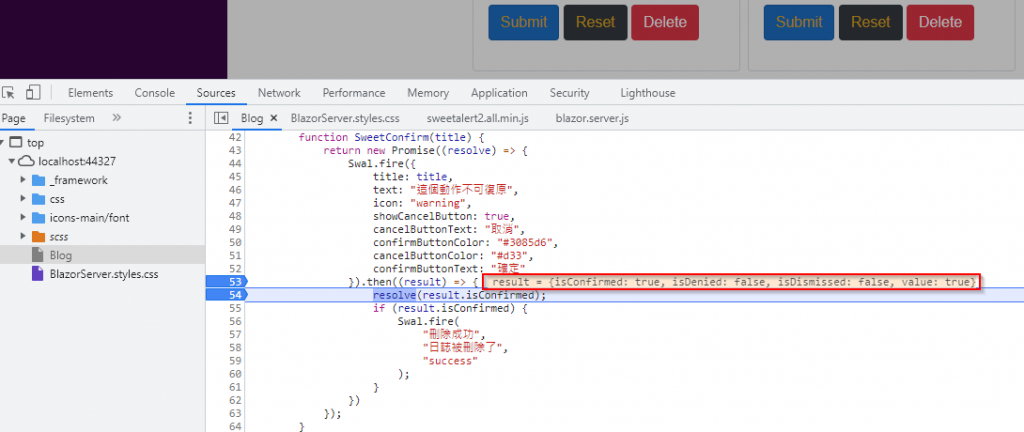
Task: Expand the _framework folder arrow
Action: [x=24, y=180]
